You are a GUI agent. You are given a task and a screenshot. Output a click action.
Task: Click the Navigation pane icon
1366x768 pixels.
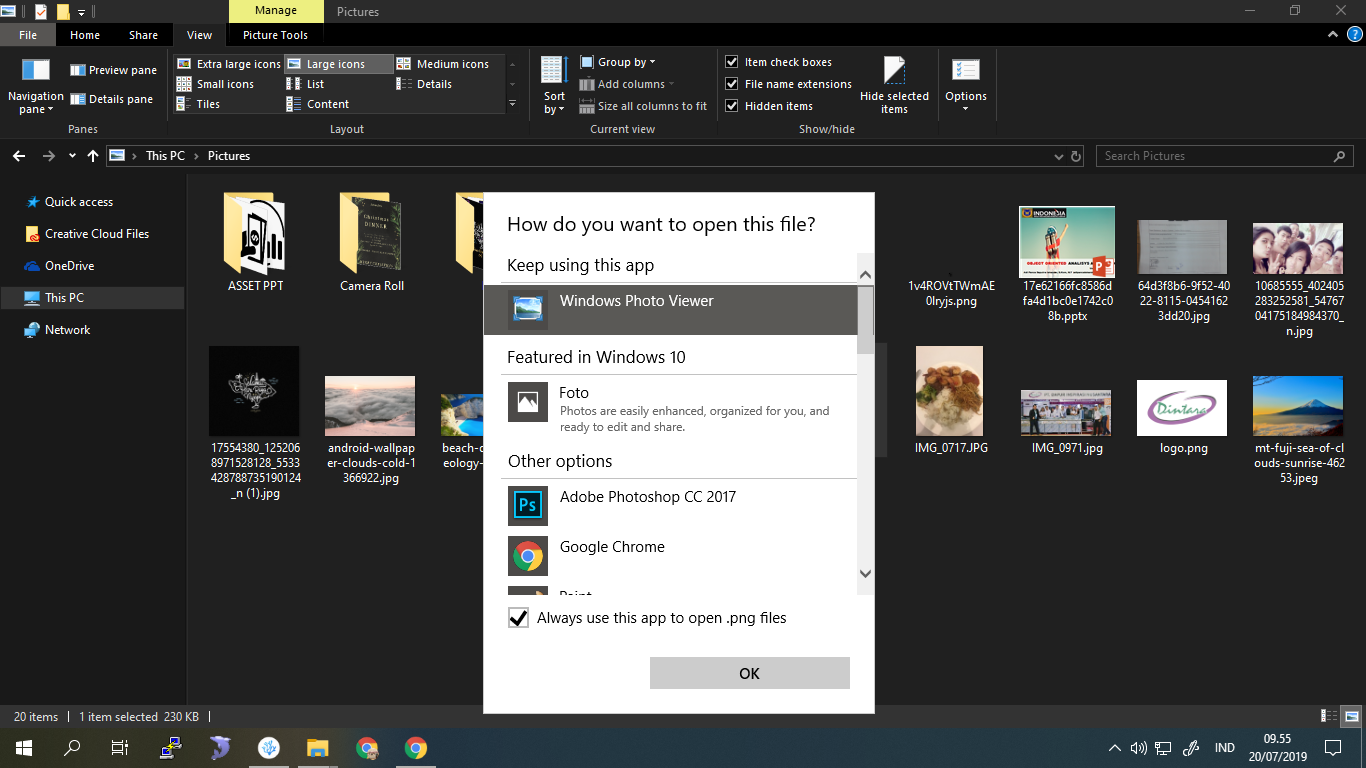pyautogui.click(x=36, y=71)
